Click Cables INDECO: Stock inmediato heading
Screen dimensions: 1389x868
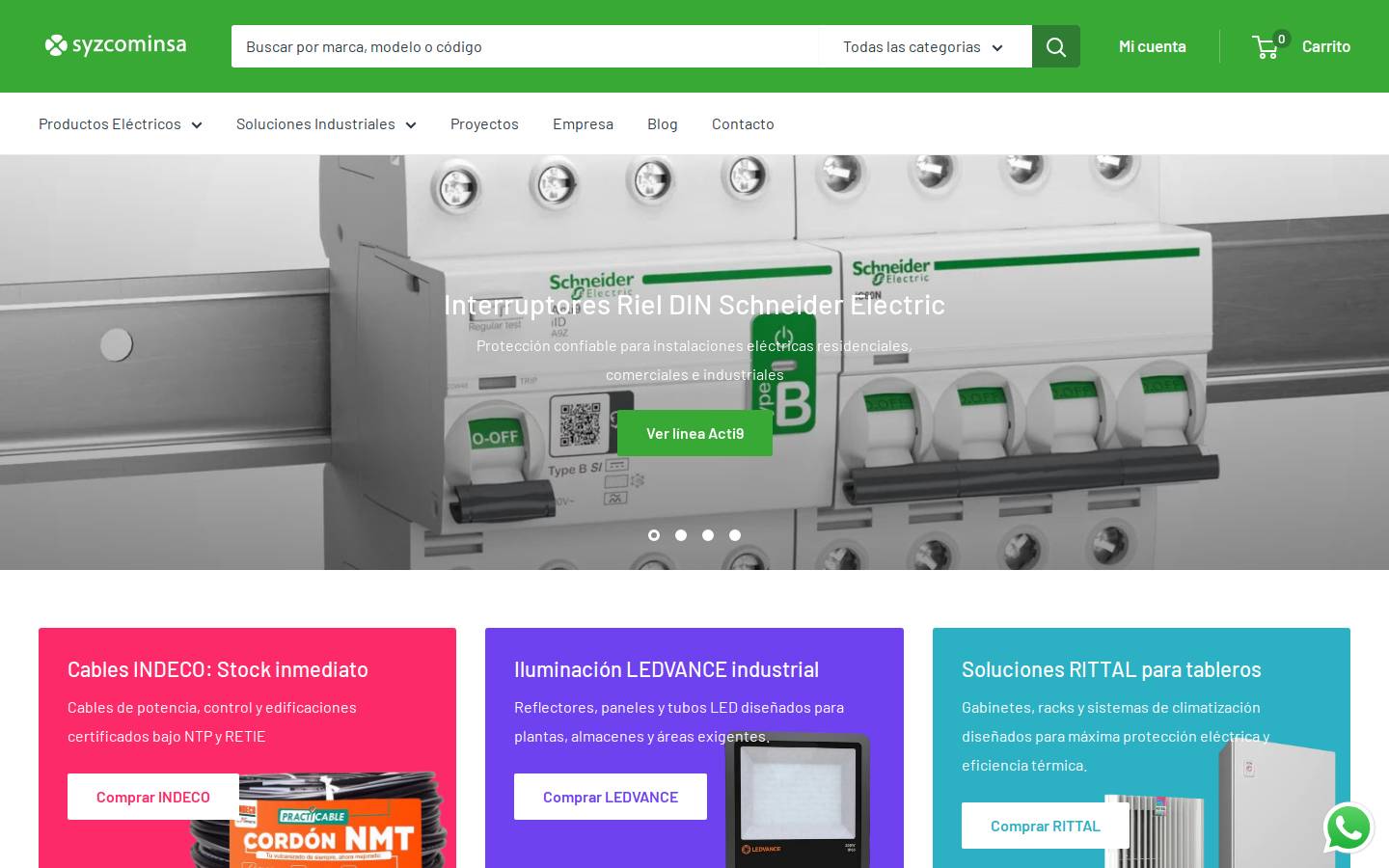click(x=218, y=669)
